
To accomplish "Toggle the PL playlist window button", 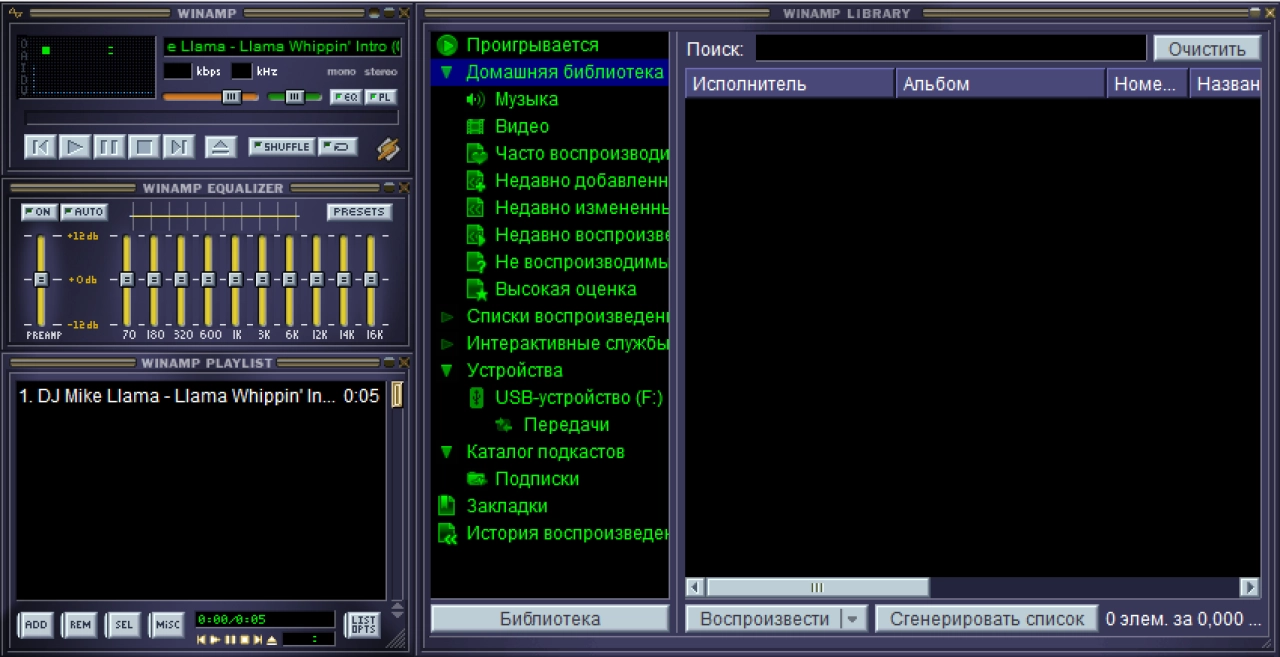I will tap(380, 97).
